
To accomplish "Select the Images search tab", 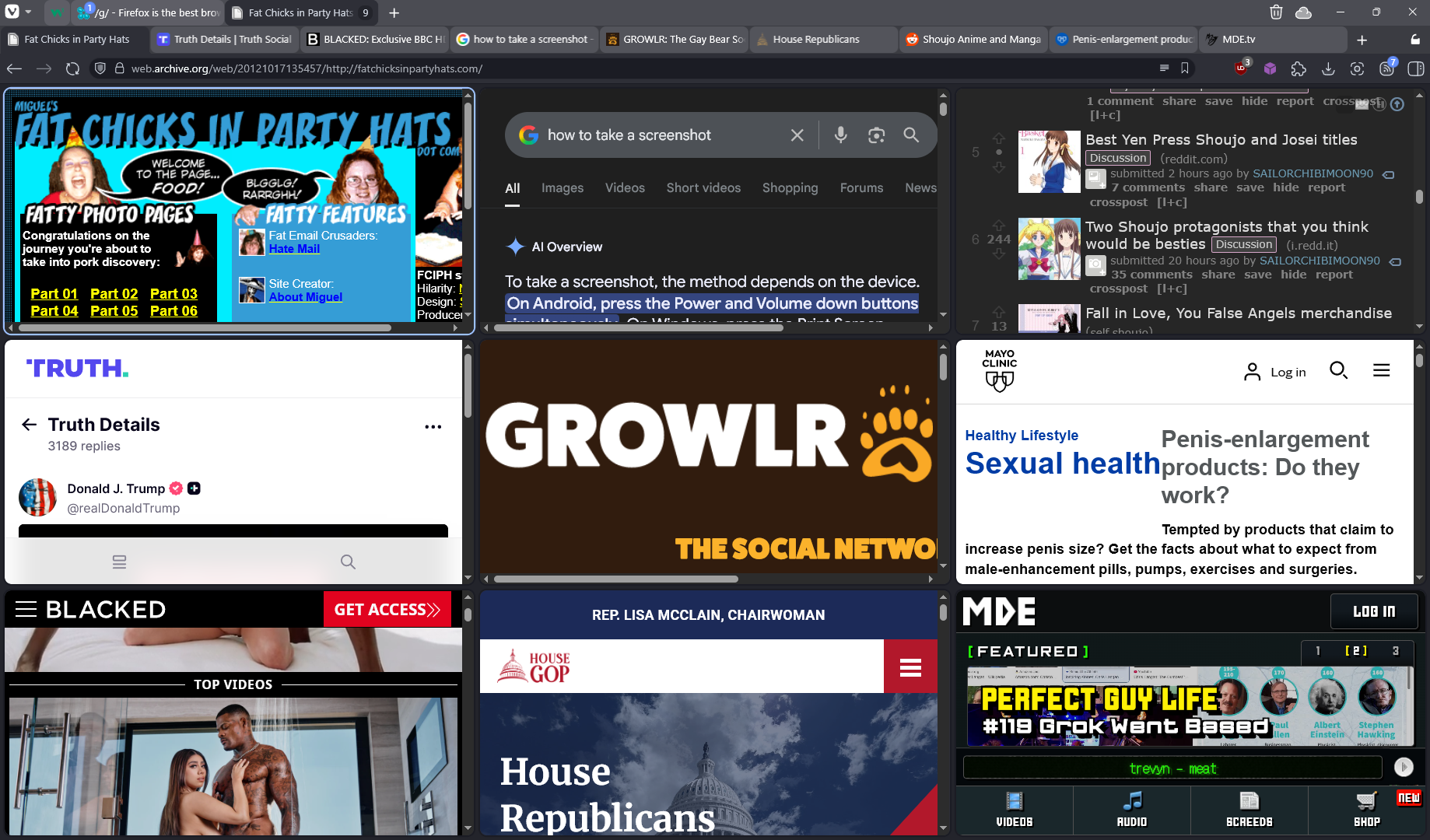I will [x=562, y=187].
